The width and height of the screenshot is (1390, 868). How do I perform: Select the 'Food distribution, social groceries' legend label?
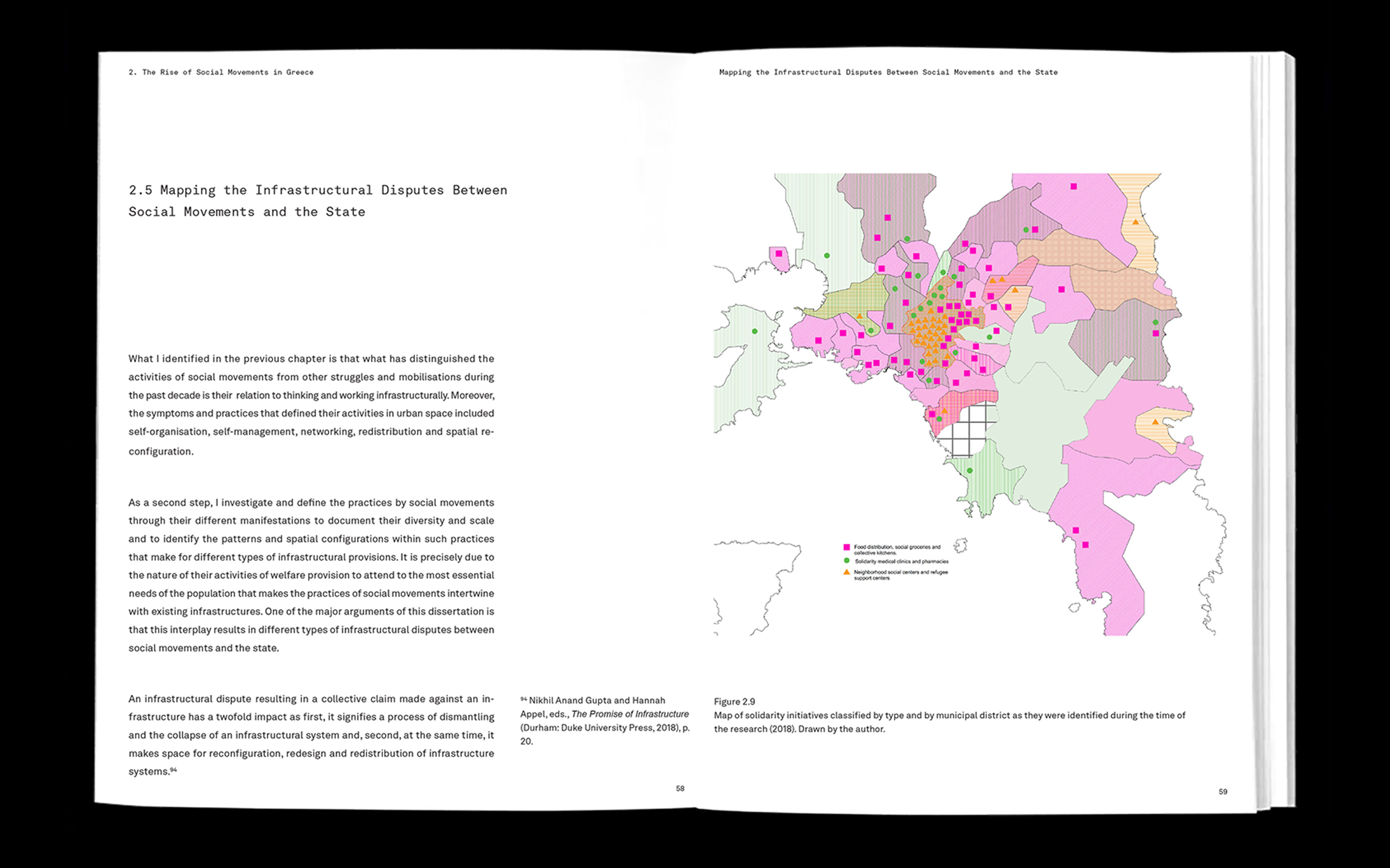896,549
